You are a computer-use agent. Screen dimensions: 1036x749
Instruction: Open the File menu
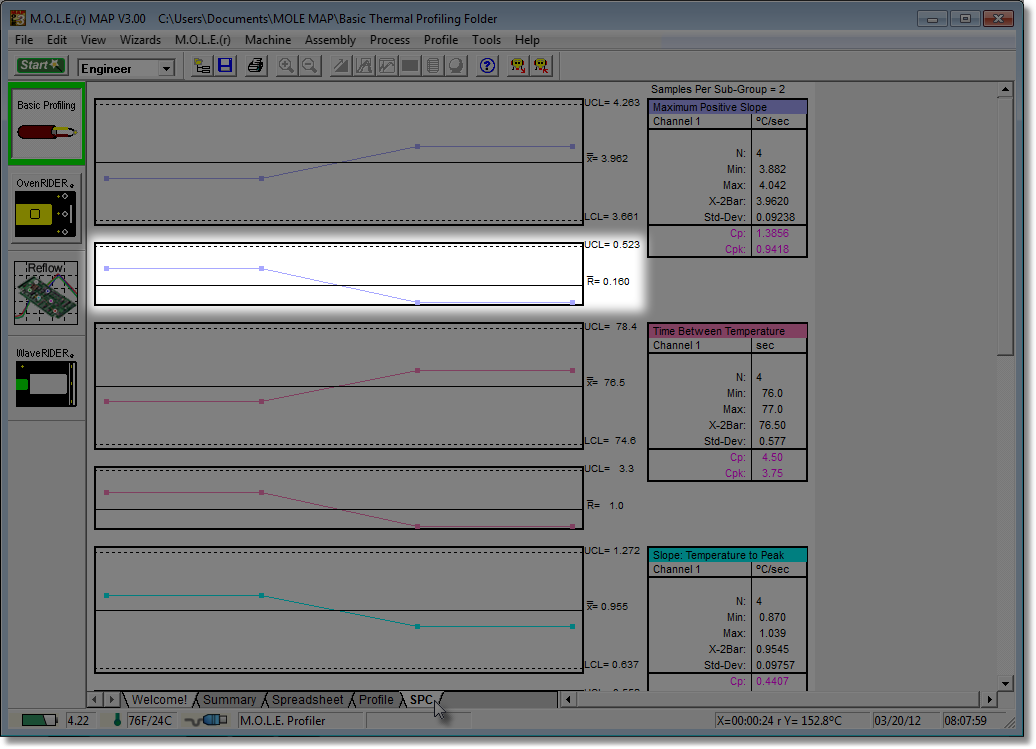[x=24, y=40]
